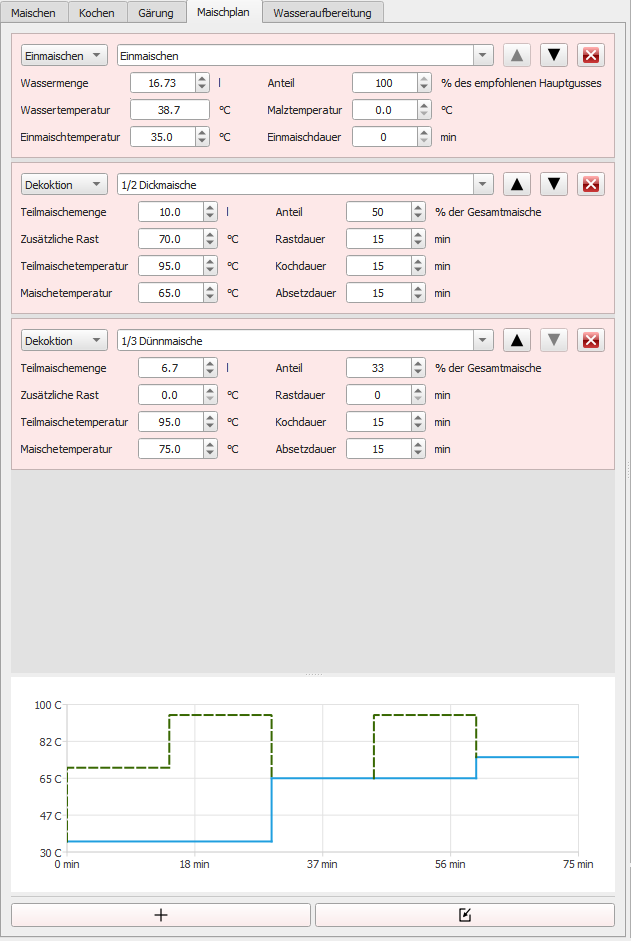The image size is (631, 941).
Task: Open the Einmaischen type dropdown
Action: 64,56
